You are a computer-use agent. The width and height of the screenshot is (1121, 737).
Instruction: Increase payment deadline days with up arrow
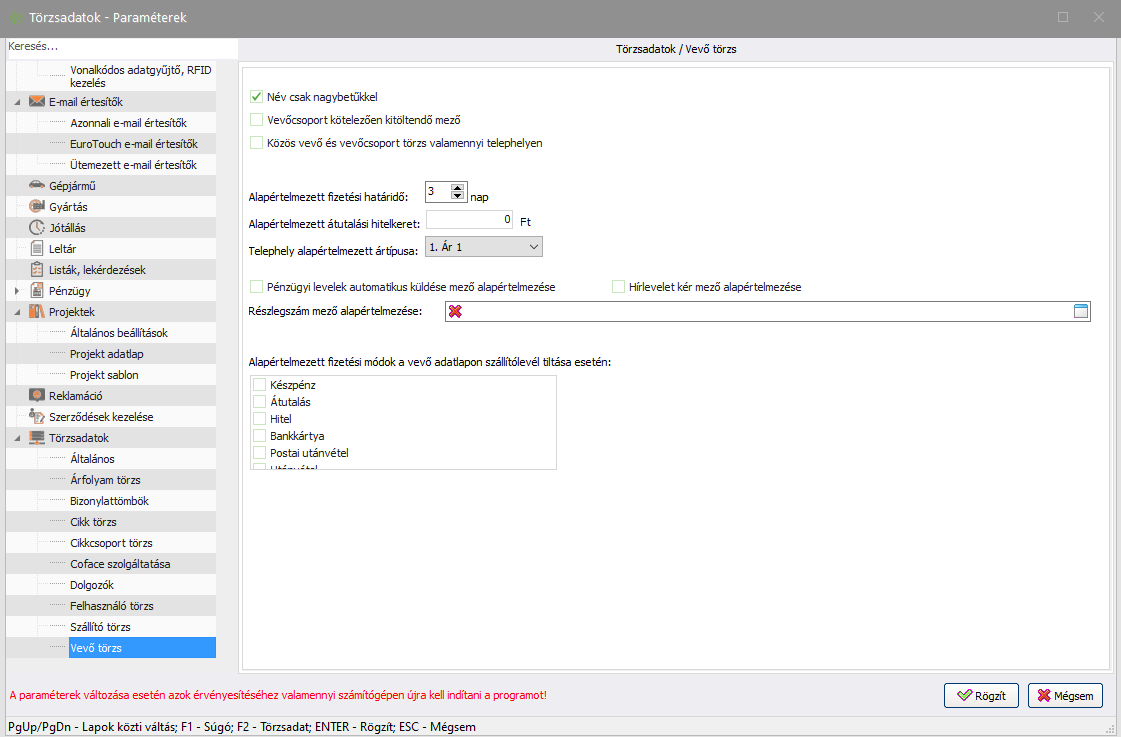click(x=458, y=187)
